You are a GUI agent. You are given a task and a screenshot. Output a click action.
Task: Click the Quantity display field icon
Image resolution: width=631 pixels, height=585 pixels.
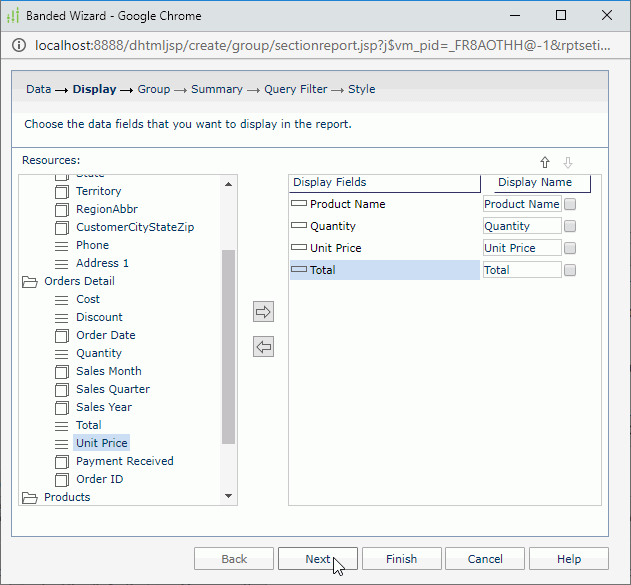tap(299, 225)
